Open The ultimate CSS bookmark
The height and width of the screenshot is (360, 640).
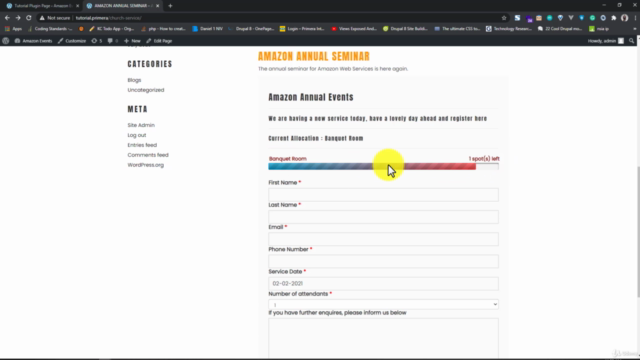tap(457, 29)
